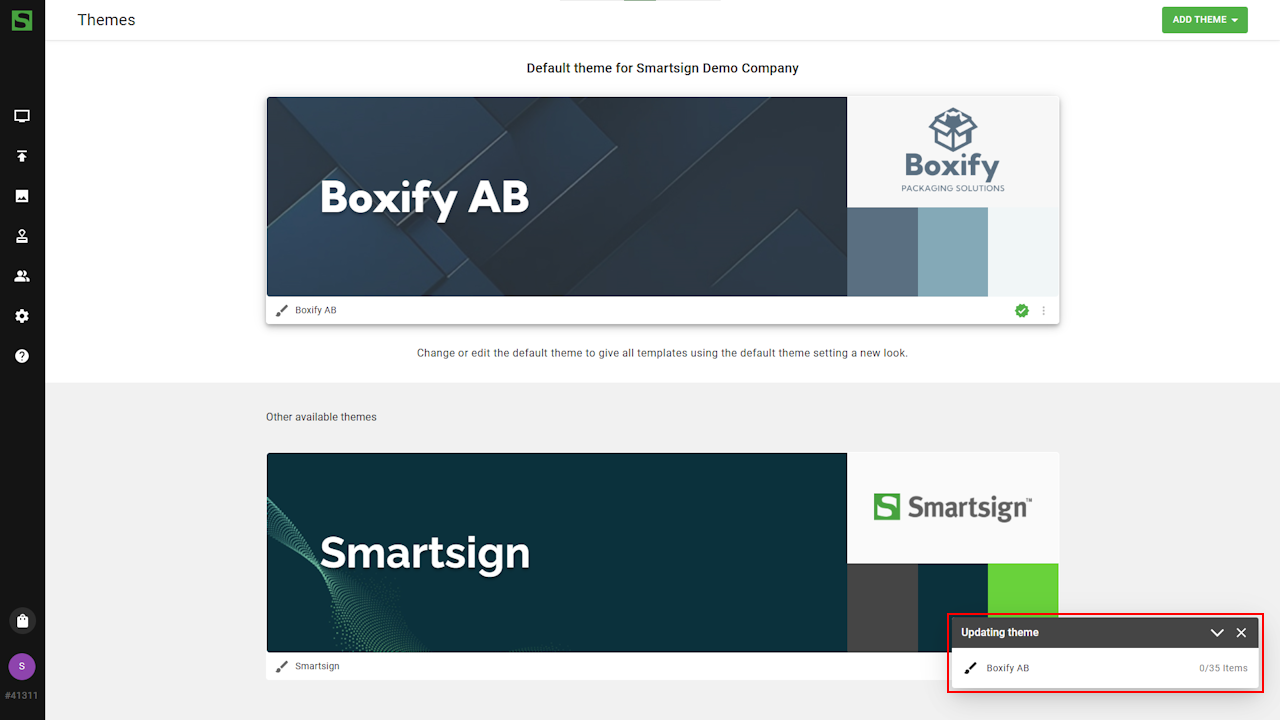
Task: Open the stamp-shaped icon in the sidebar
Action: click(x=22, y=236)
